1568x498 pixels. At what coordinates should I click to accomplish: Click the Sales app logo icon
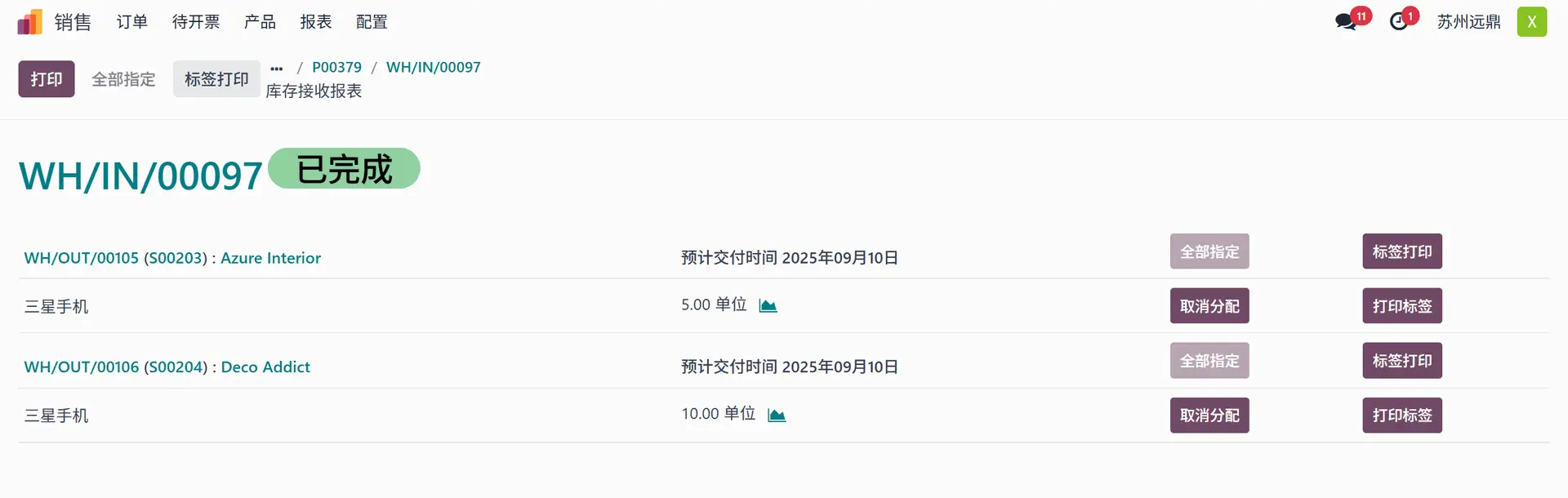point(29,22)
